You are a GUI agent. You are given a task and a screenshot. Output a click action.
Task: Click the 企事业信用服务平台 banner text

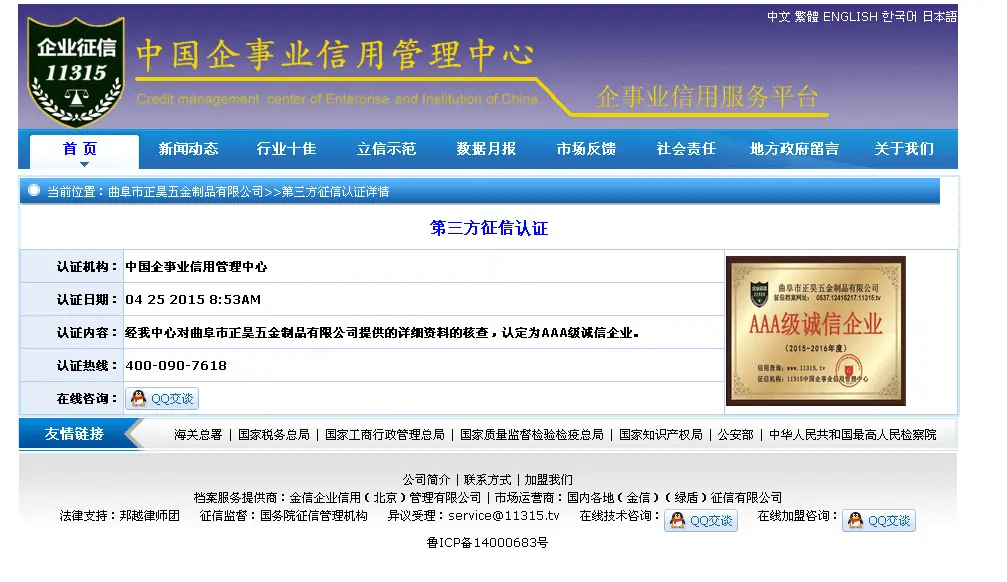[707, 97]
